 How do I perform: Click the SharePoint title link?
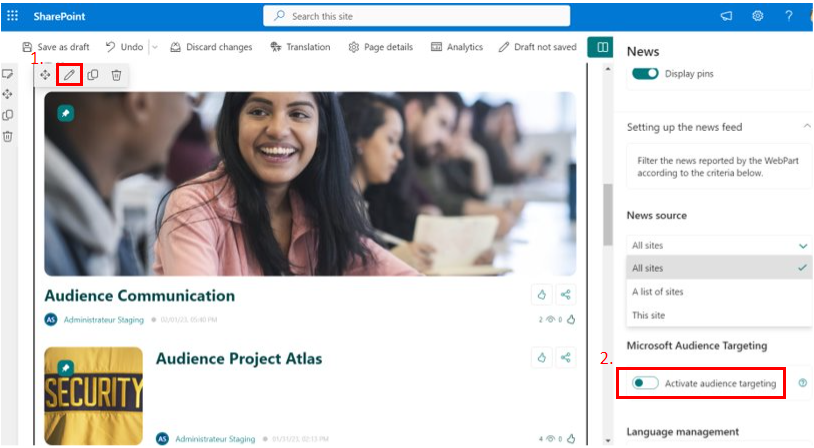pyautogui.click(x=59, y=17)
